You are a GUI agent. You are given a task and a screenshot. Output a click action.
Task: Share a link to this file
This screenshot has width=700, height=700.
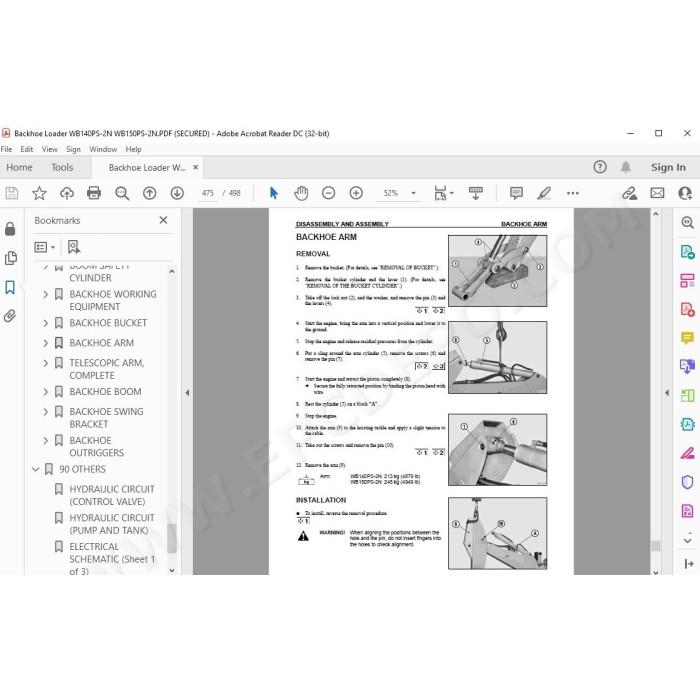point(630,193)
